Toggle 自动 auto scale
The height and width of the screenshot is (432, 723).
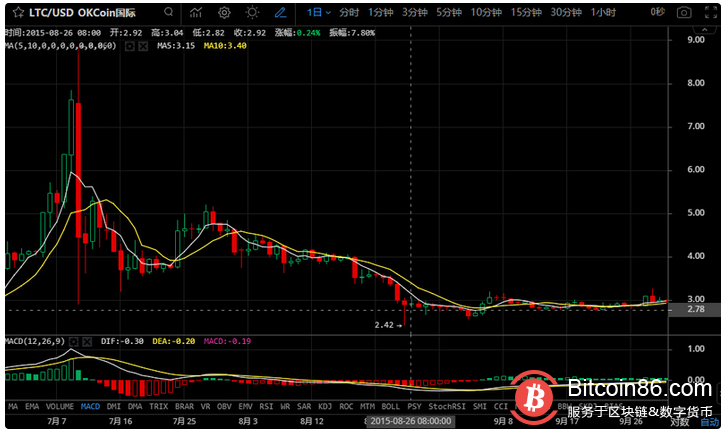tap(710, 422)
